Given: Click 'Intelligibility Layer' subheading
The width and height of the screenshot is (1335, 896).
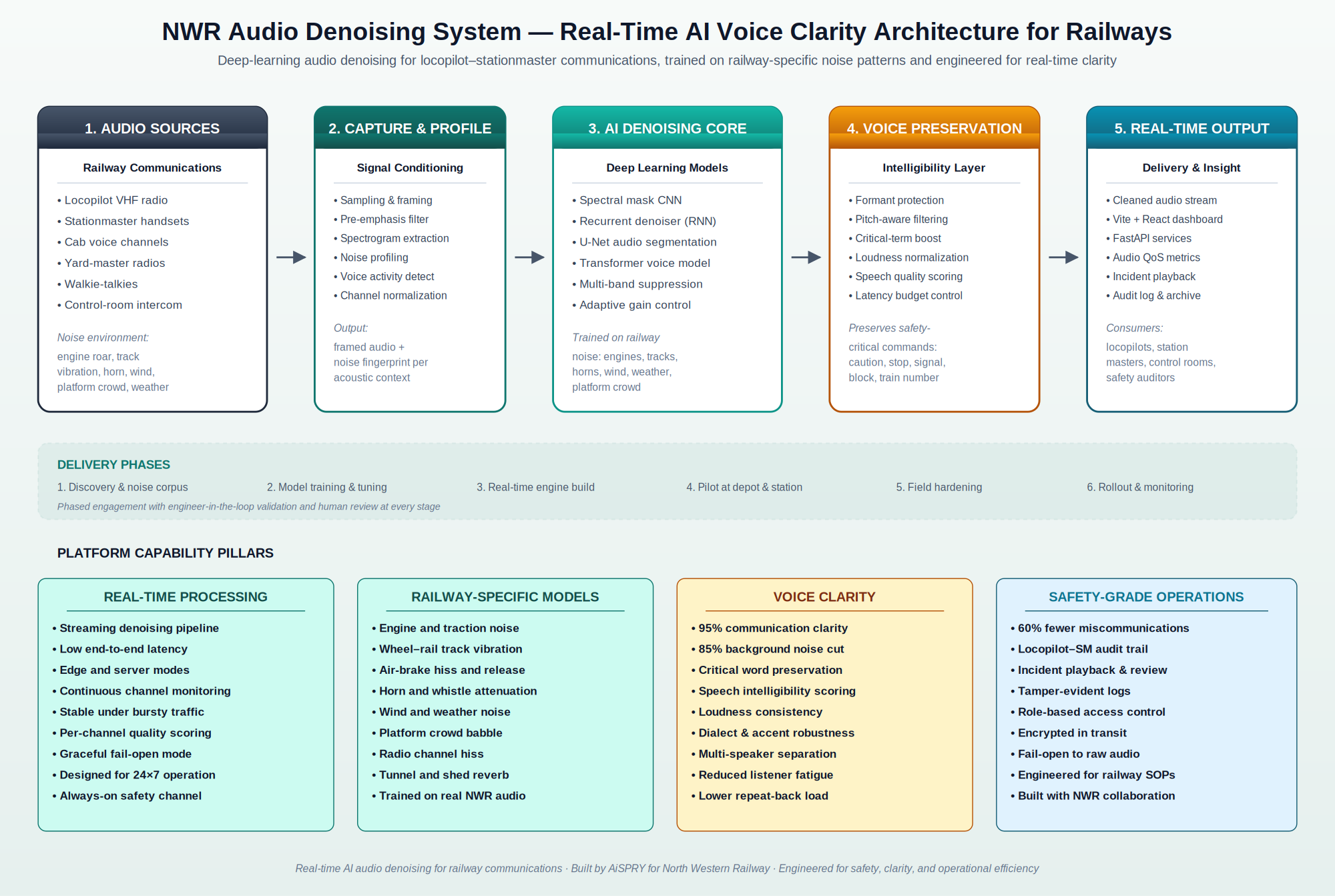Looking at the screenshot, I should click(x=934, y=168).
